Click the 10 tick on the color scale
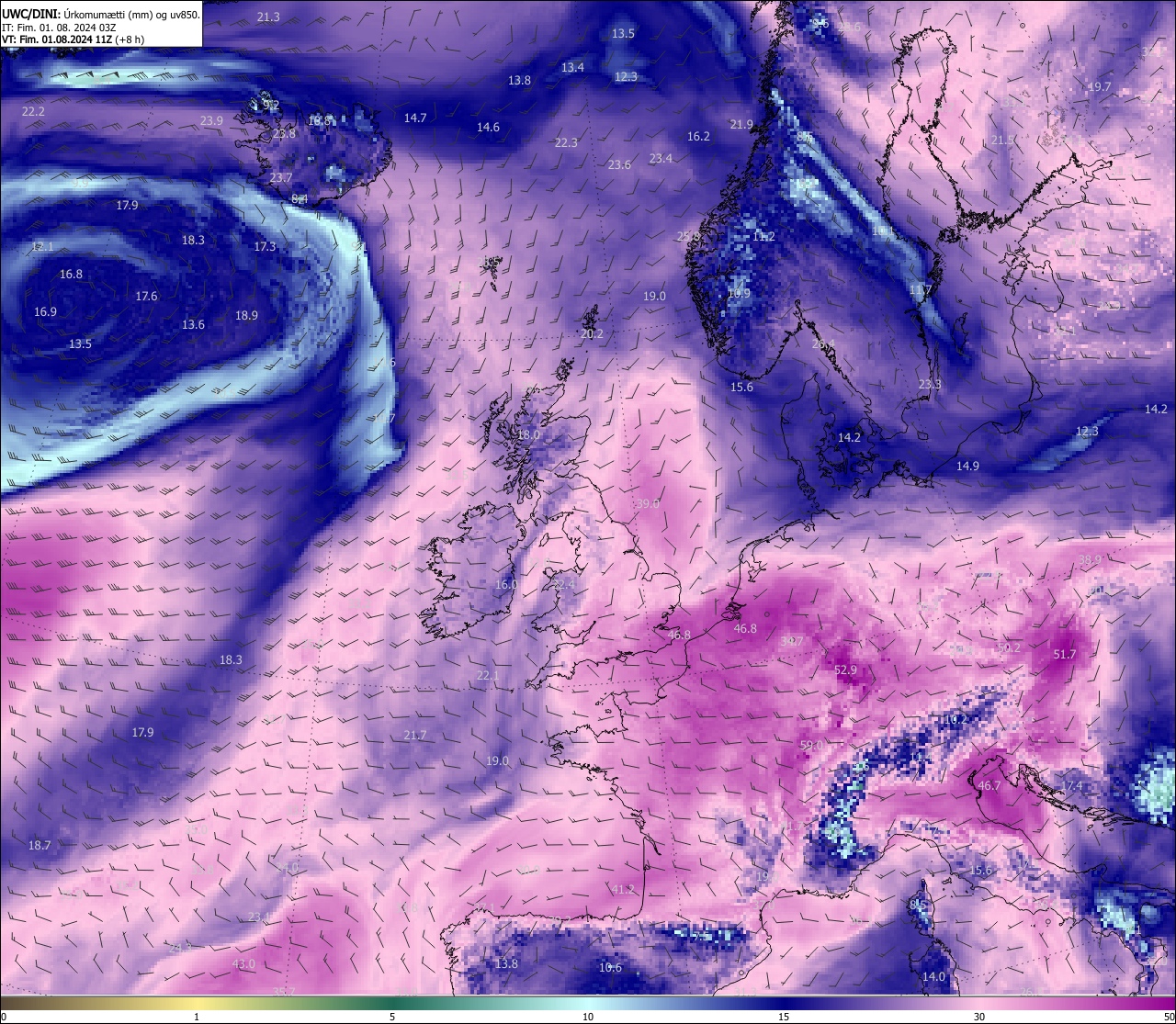The image size is (1176, 1024). click(x=588, y=1017)
